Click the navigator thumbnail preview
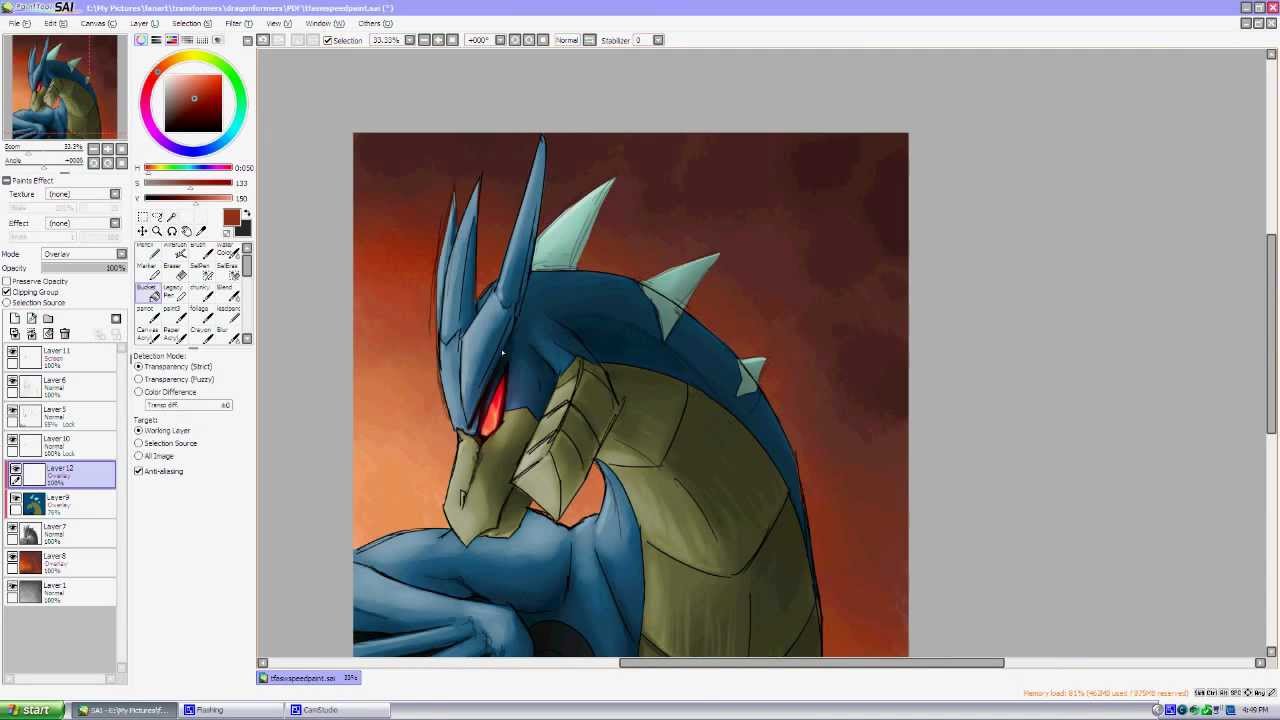1280x720 pixels. pyautogui.click(x=63, y=87)
